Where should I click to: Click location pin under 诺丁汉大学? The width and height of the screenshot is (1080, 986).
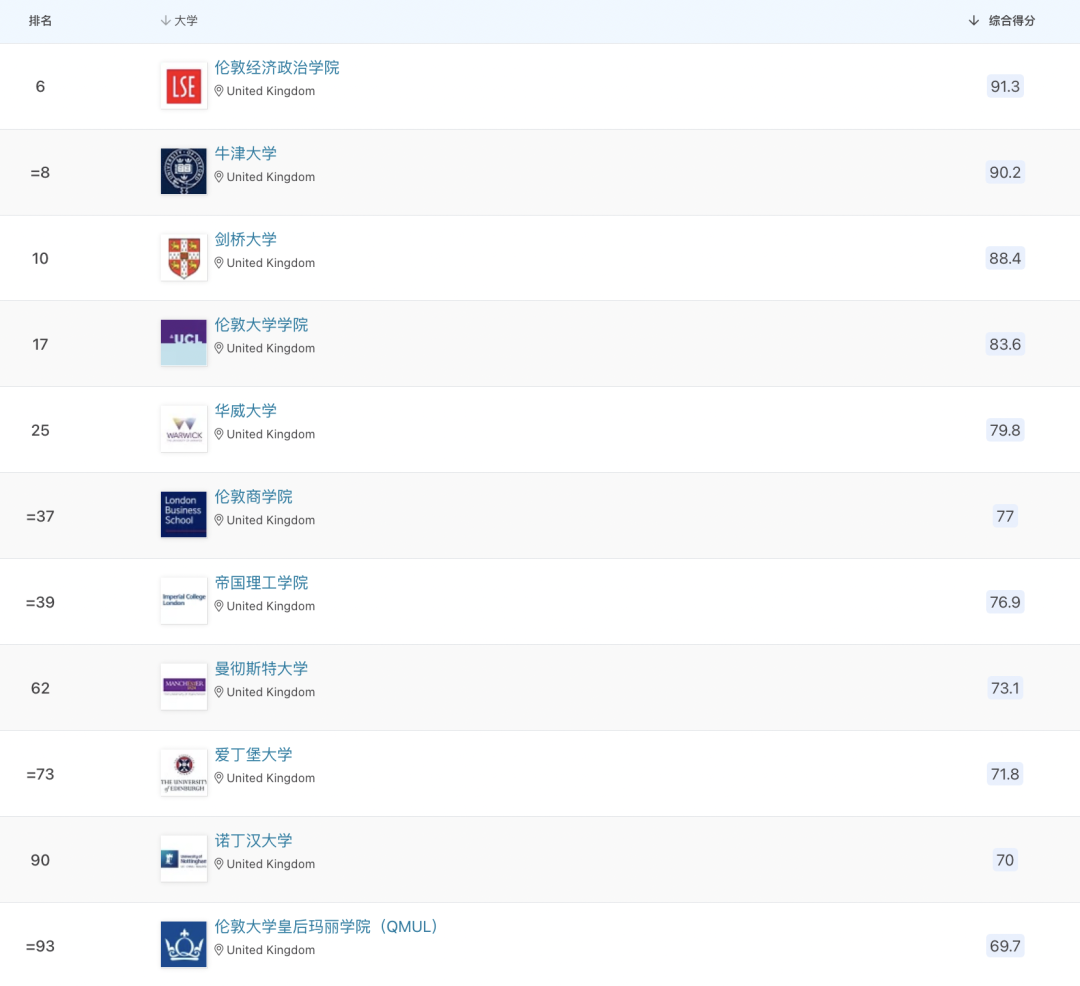[x=219, y=864]
